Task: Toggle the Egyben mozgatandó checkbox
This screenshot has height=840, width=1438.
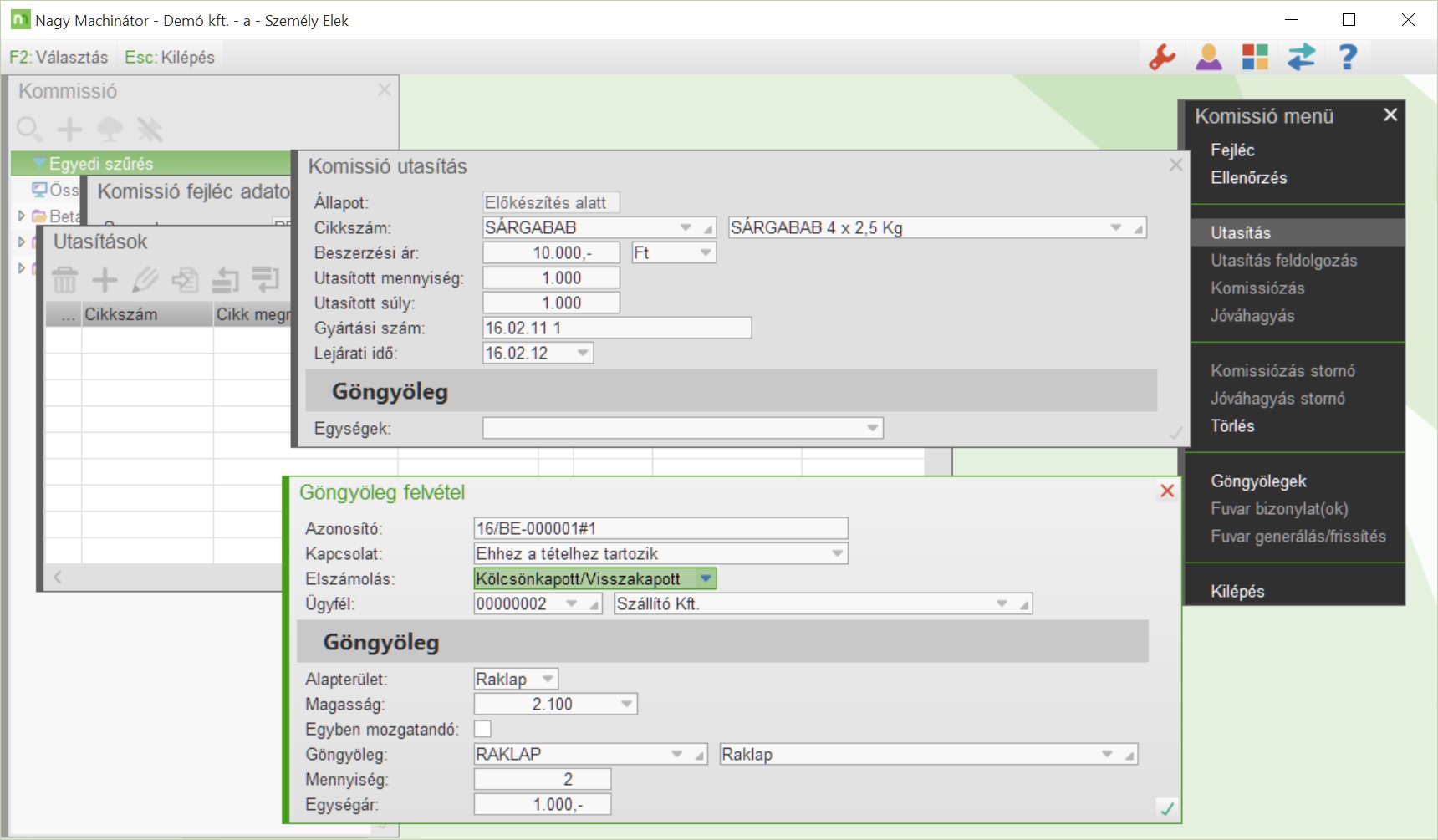Action: click(x=482, y=729)
